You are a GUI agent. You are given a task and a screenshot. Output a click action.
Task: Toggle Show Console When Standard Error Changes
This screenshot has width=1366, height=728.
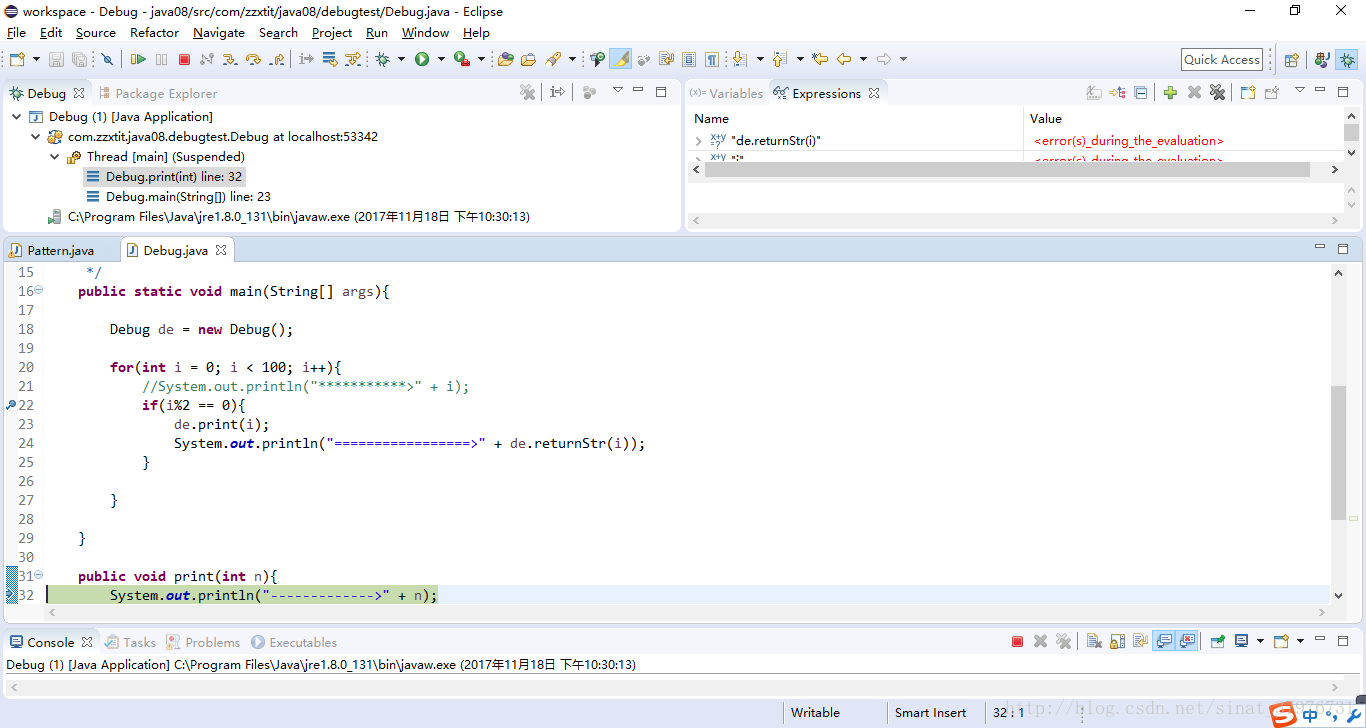pos(1187,641)
